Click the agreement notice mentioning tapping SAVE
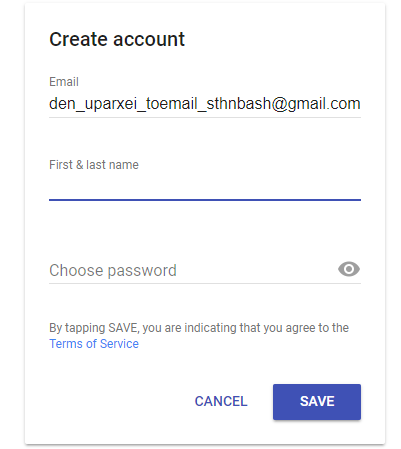The image size is (401, 449). 199,336
